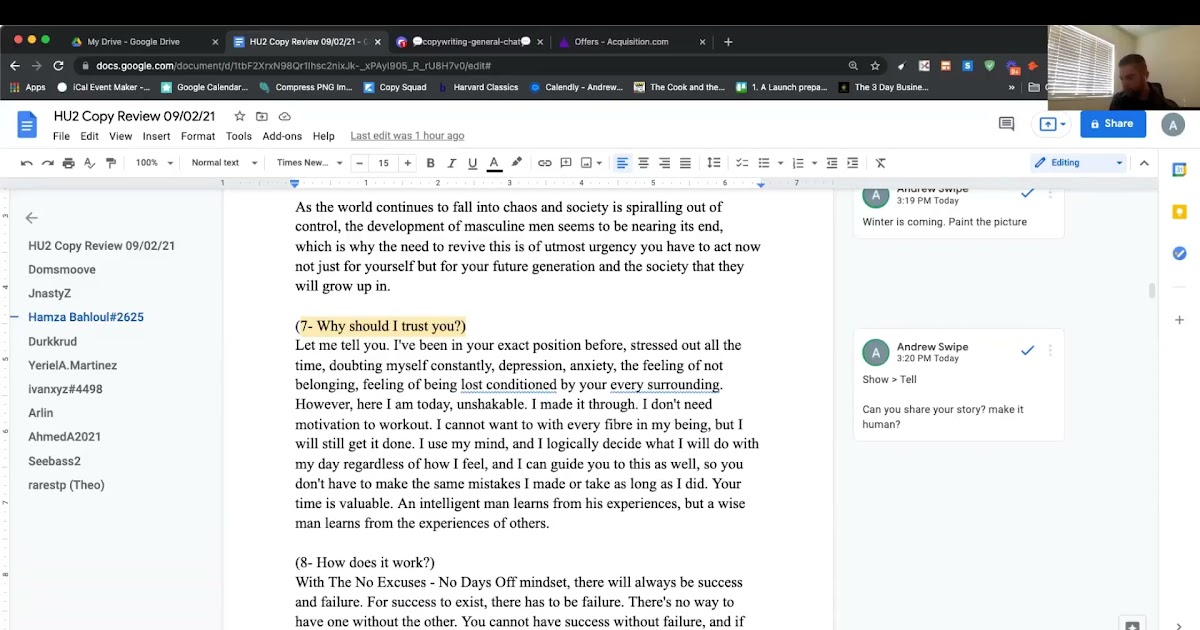Click the clear formatting icon
This screenshot has width=1200, height=630.
click(880, 163)
